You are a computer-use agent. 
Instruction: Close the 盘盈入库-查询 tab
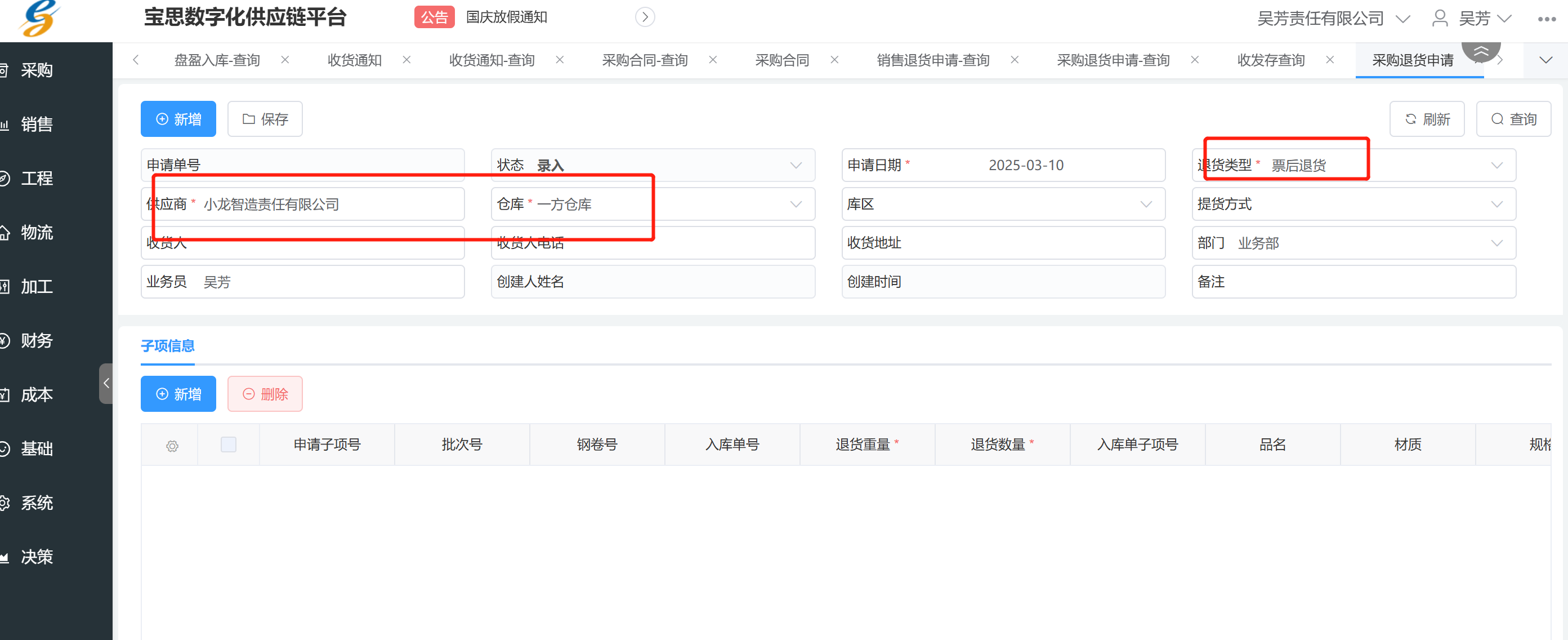[285, 60]
